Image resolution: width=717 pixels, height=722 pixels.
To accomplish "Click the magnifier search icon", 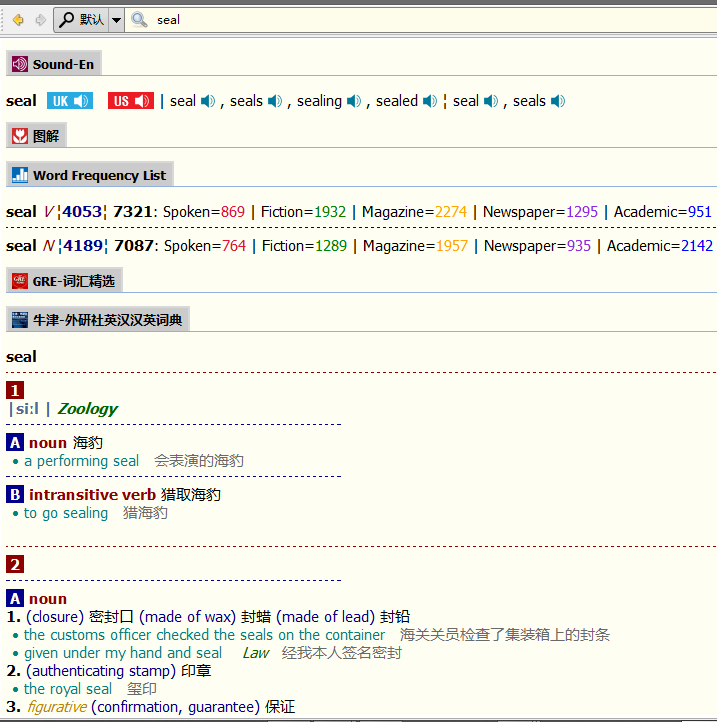I will 139,20.
